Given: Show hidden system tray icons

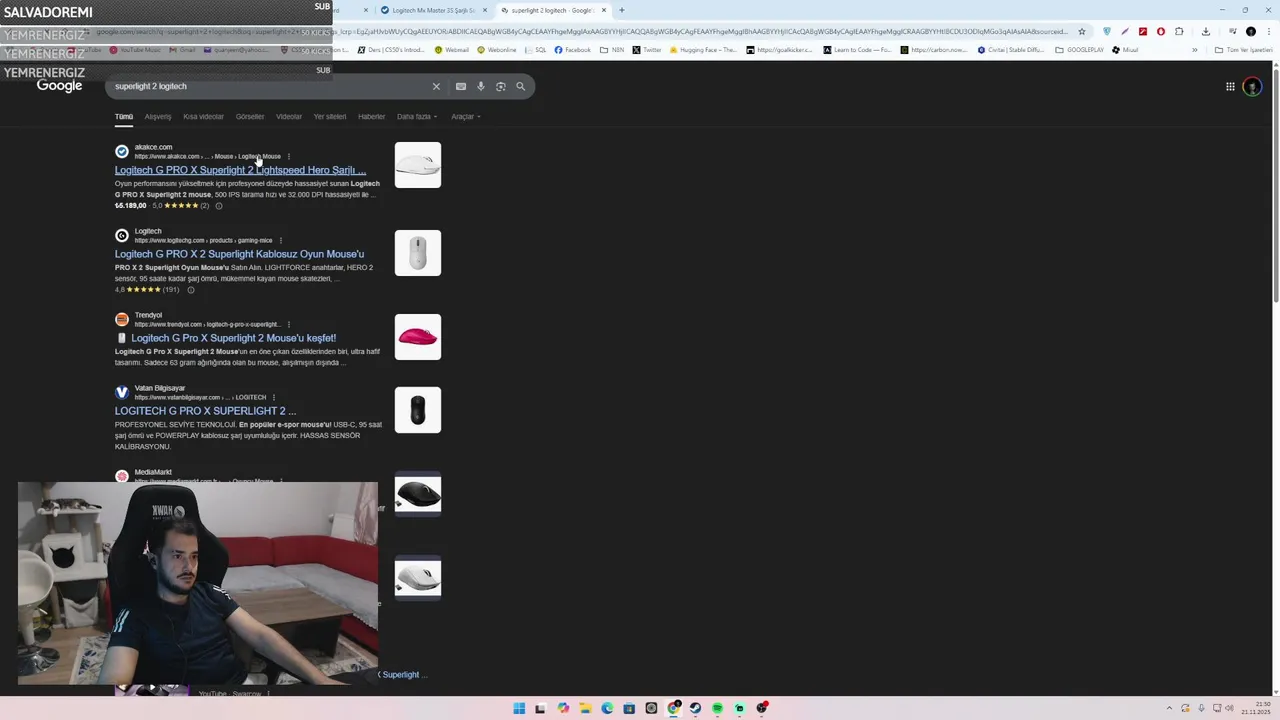Looking at the screenshot, I should pos(1169,709).
